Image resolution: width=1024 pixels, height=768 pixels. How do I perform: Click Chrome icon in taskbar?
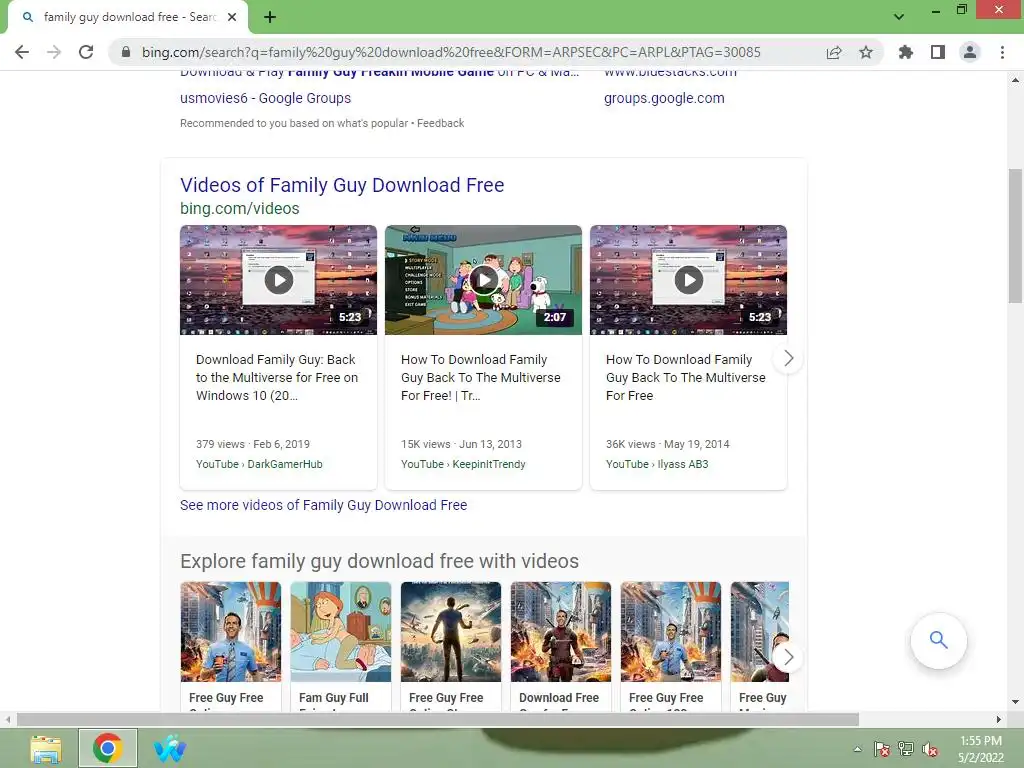click(108, 748)
